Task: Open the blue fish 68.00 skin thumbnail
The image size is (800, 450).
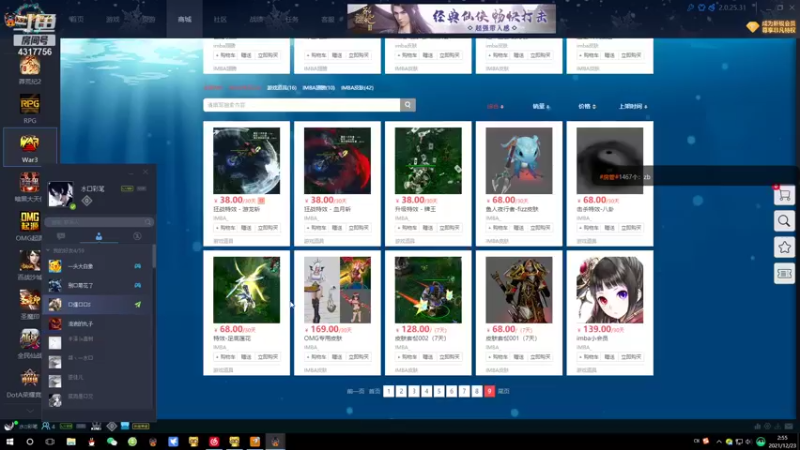Action: point(519,161)
